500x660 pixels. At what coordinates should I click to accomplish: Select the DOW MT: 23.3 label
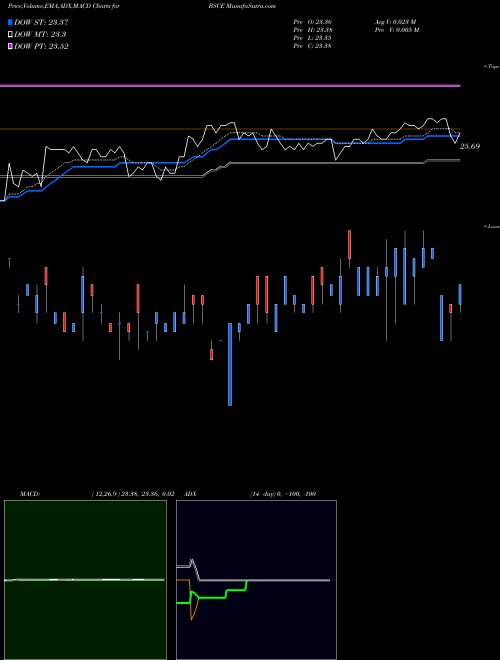point(40,35)
